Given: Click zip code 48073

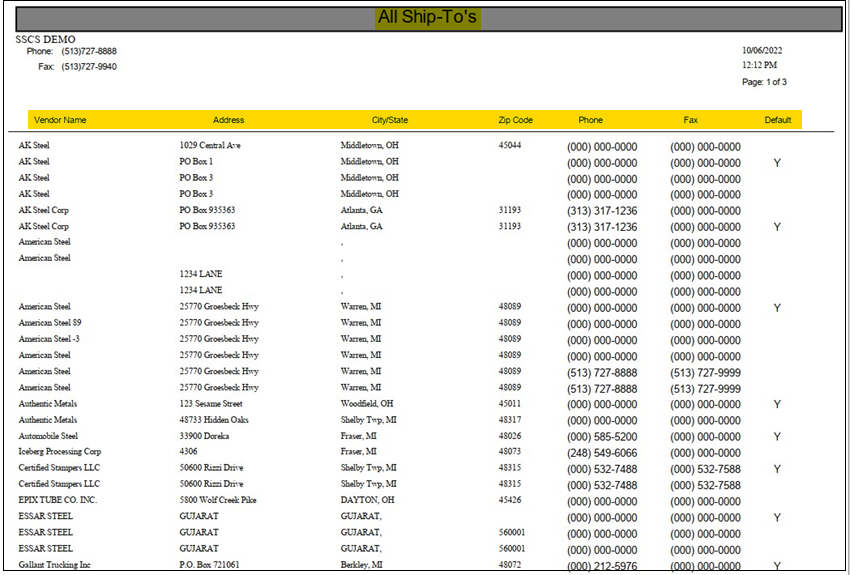Looking at the screenshot, I should click(x=510, y=451).
